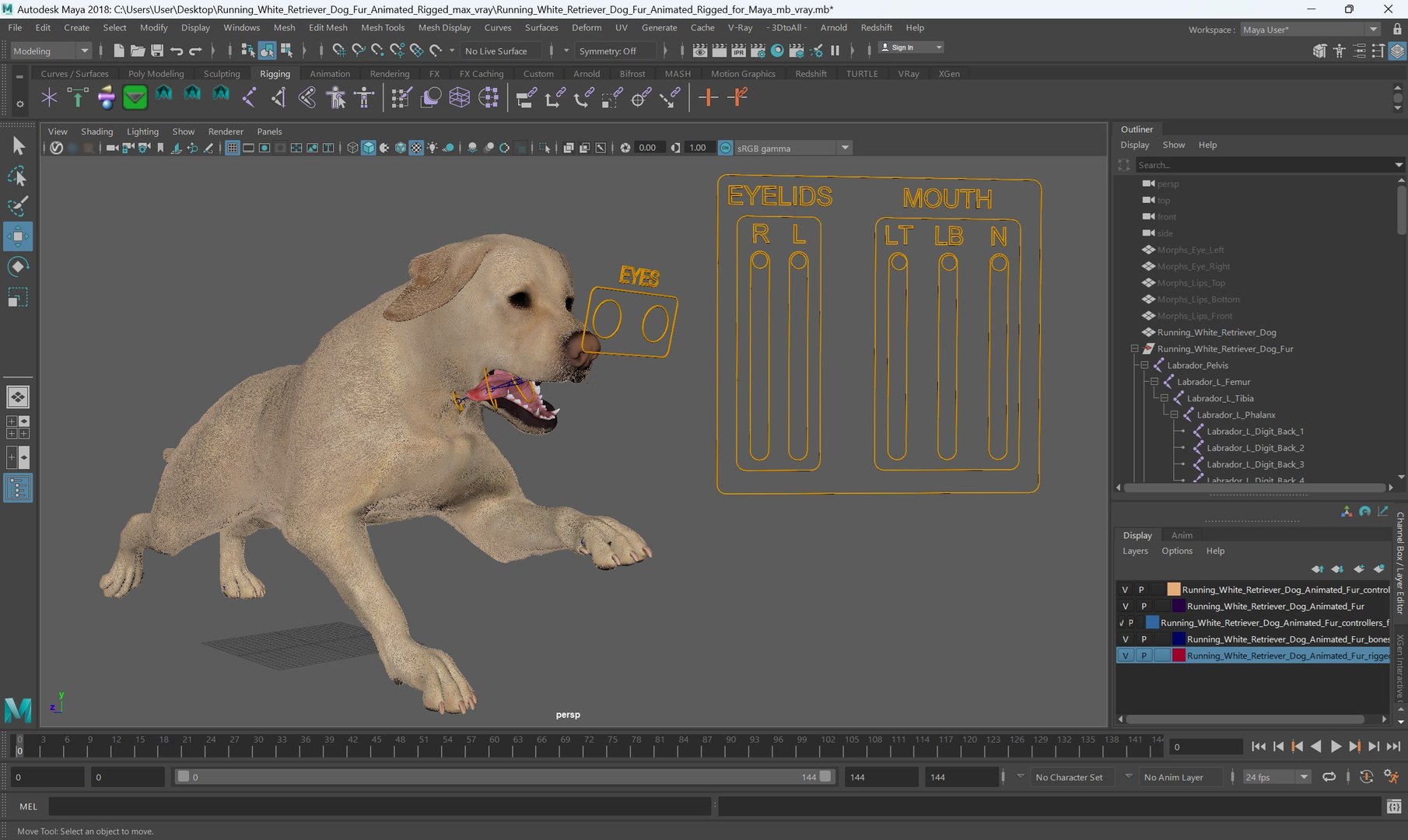Activate the Lasso select tool
Screen dimensions: 1408x840
(17, 177)
